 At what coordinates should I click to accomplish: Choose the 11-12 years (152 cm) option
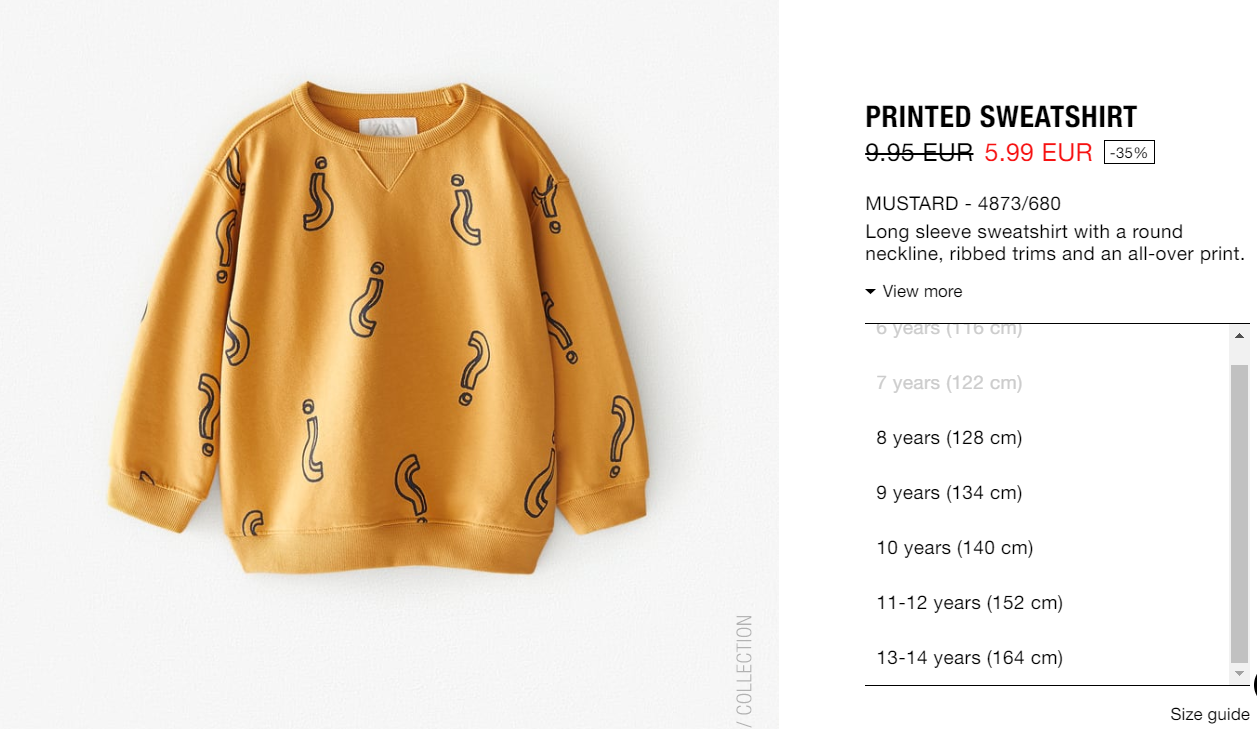tap(1048, 603)
